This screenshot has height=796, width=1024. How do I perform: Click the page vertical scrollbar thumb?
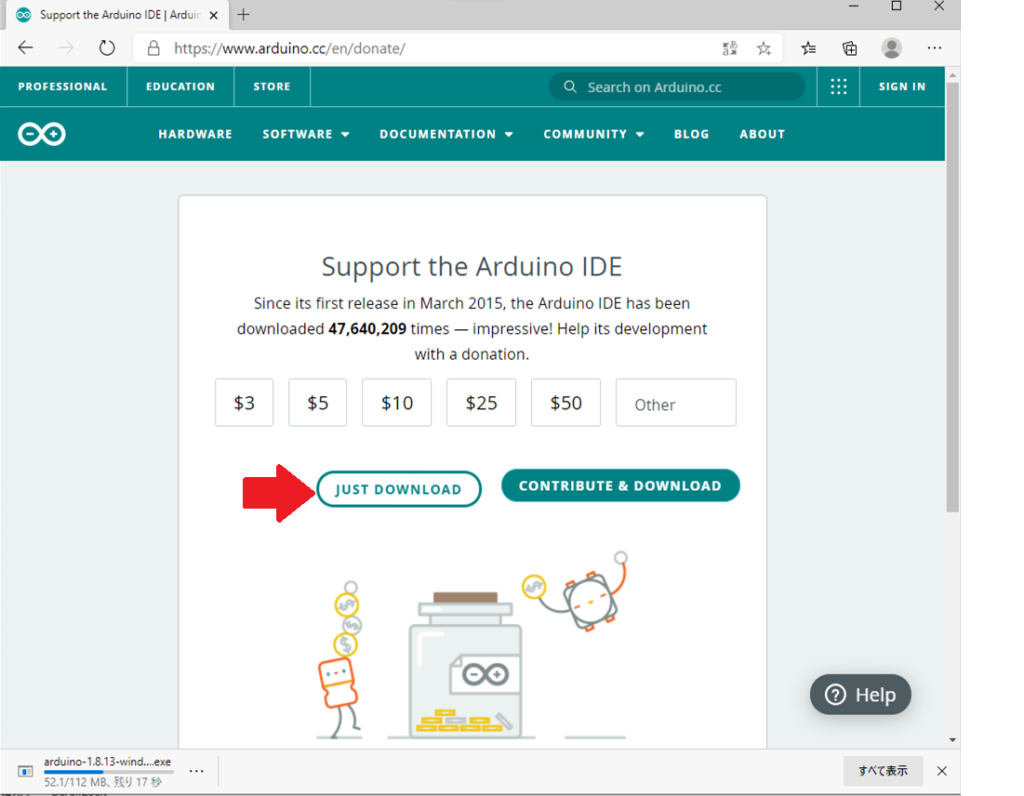point(952,297)
